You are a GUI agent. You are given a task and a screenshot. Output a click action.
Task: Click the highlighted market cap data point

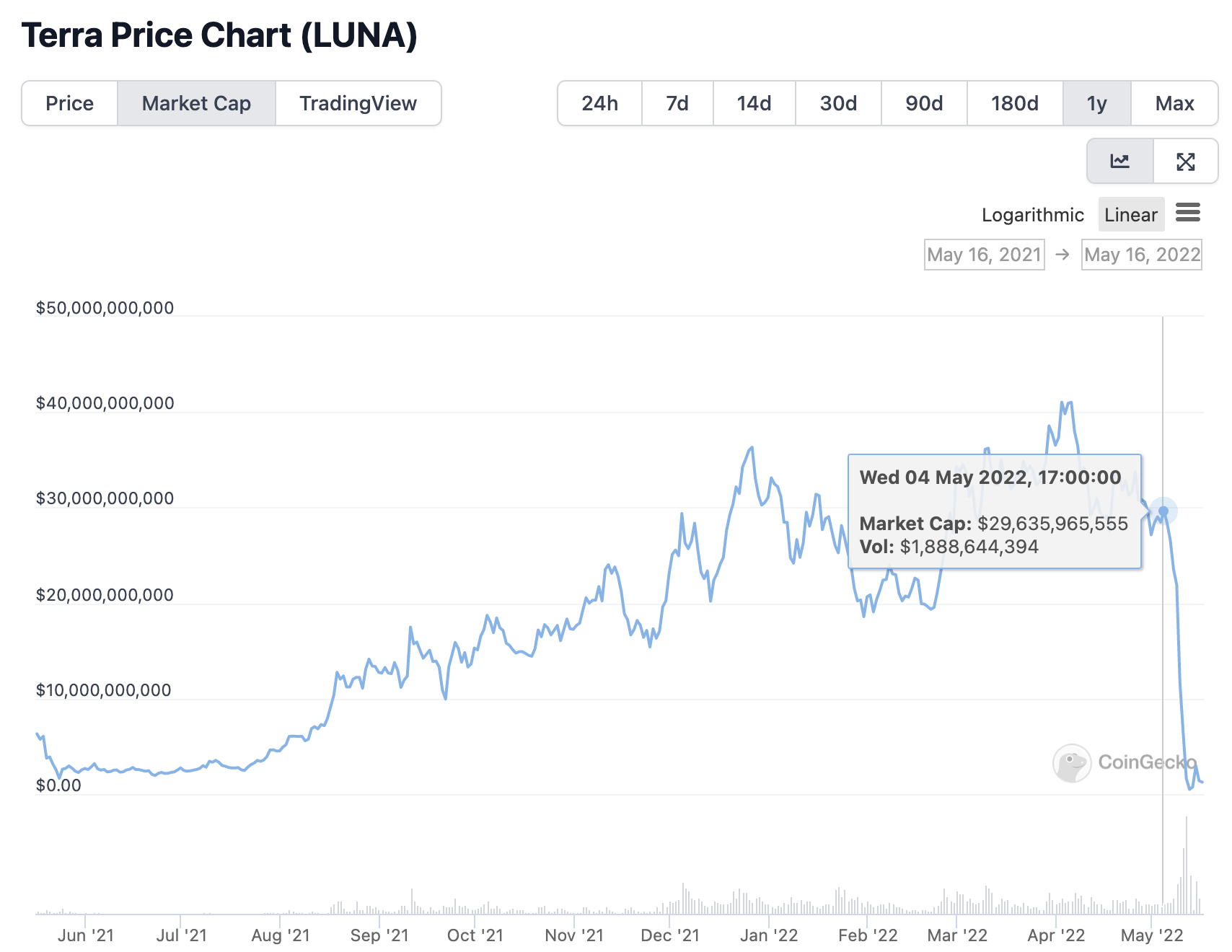click(x=1163, y=511)
